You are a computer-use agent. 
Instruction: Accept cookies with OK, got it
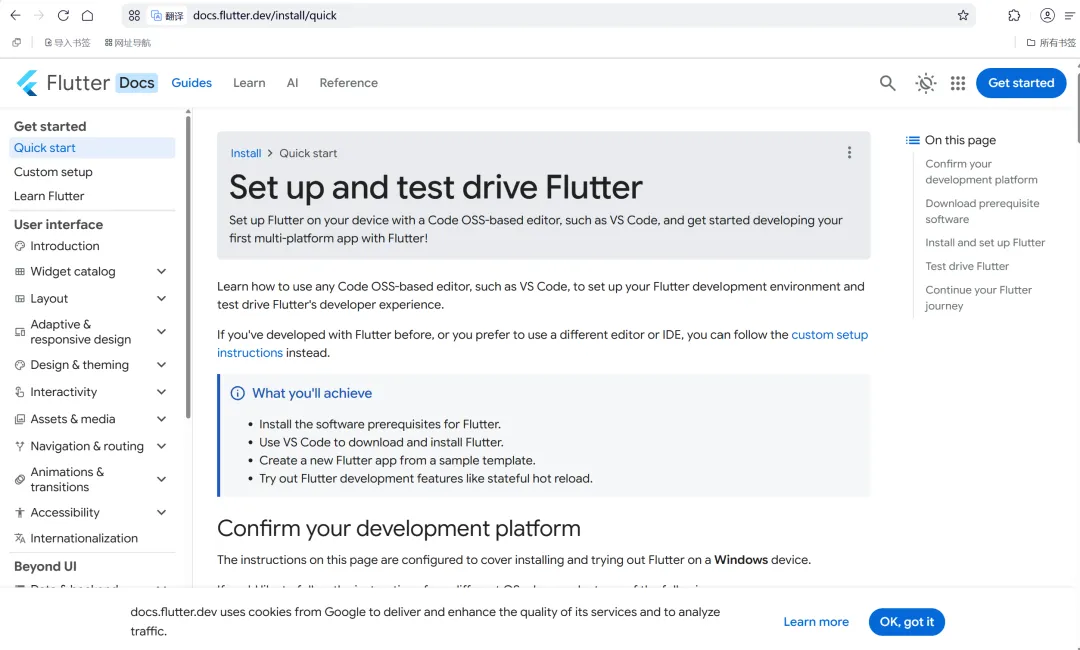906,622
